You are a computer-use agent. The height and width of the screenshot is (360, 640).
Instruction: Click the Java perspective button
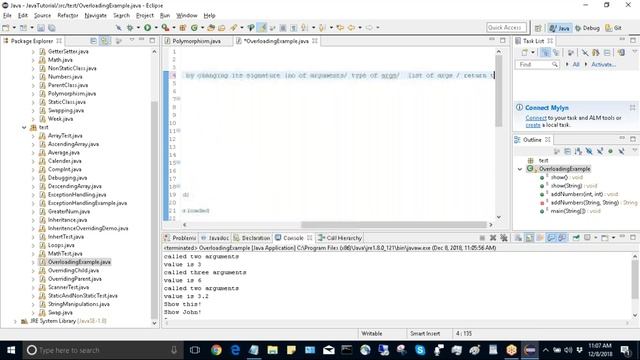560,28
